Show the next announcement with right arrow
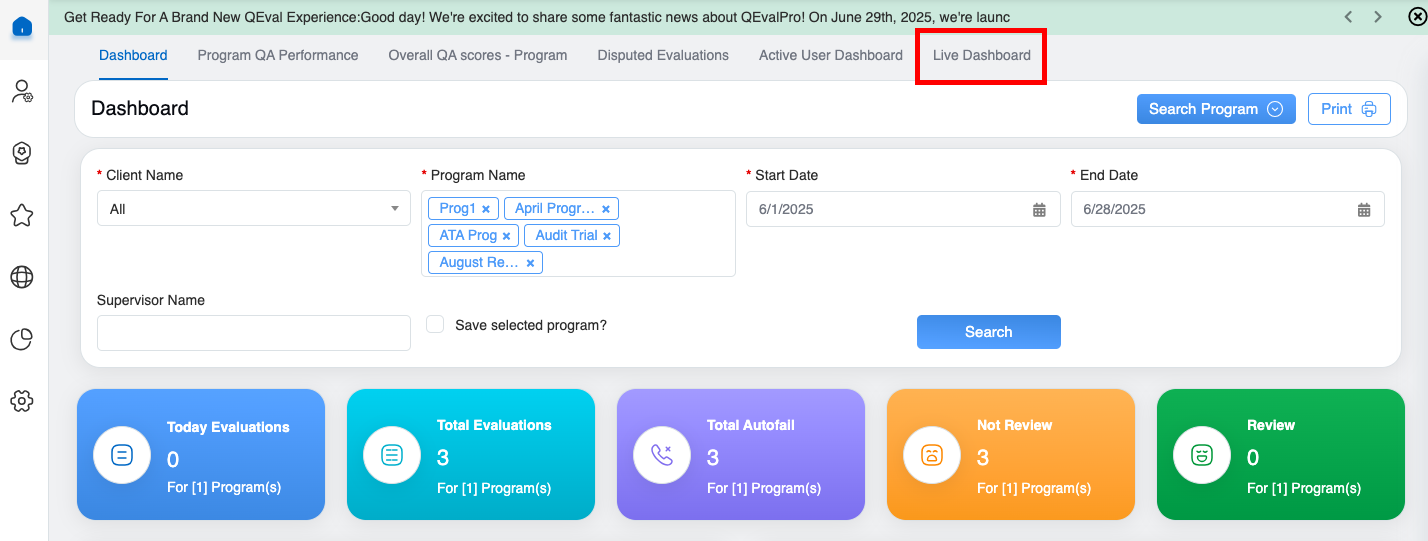The image size is (1428, 541). click(x=1378, y=17)
